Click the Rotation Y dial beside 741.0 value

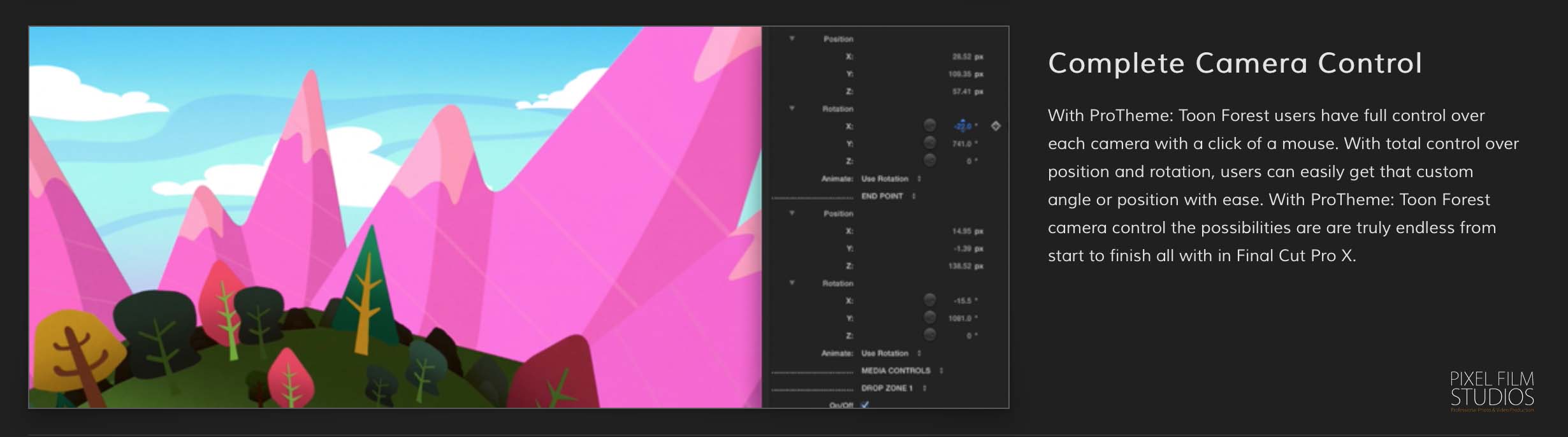click(x=930, y=142)
